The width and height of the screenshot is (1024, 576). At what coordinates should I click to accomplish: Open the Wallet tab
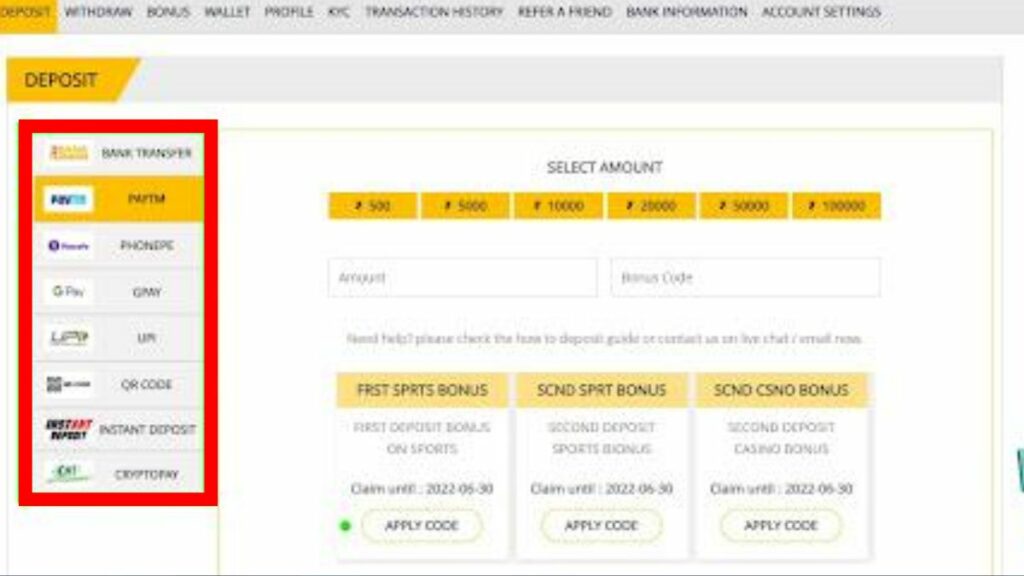coord(227,12)
